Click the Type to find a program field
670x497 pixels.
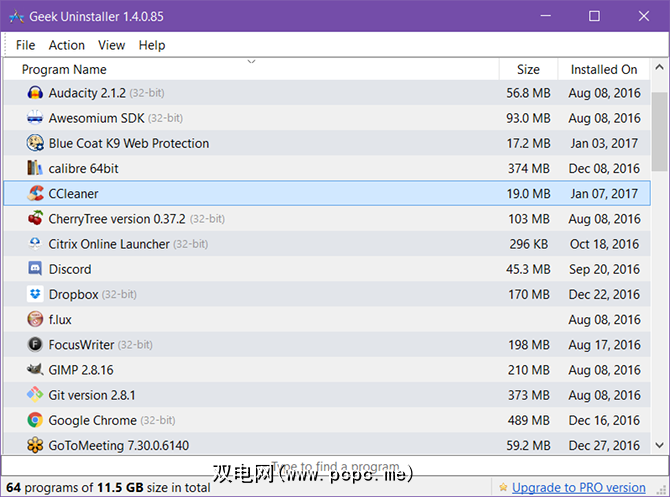pyautogui.click(x=335, y=466)
